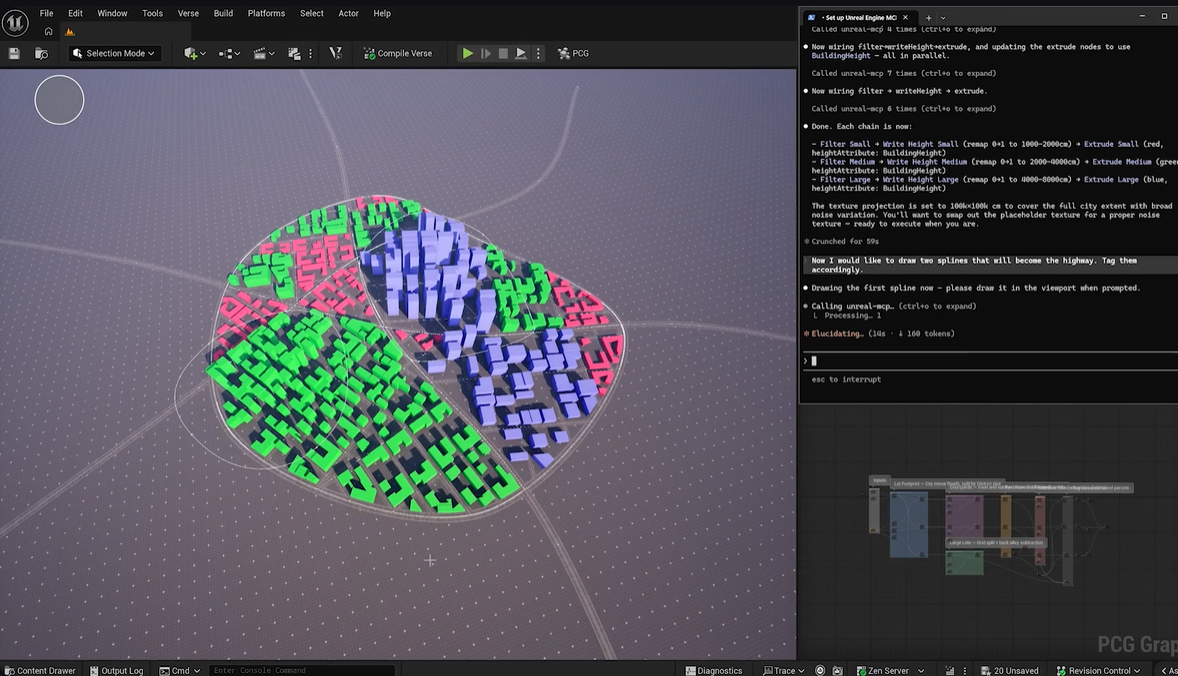Open the Platforms menu

[x=266, y=14]
